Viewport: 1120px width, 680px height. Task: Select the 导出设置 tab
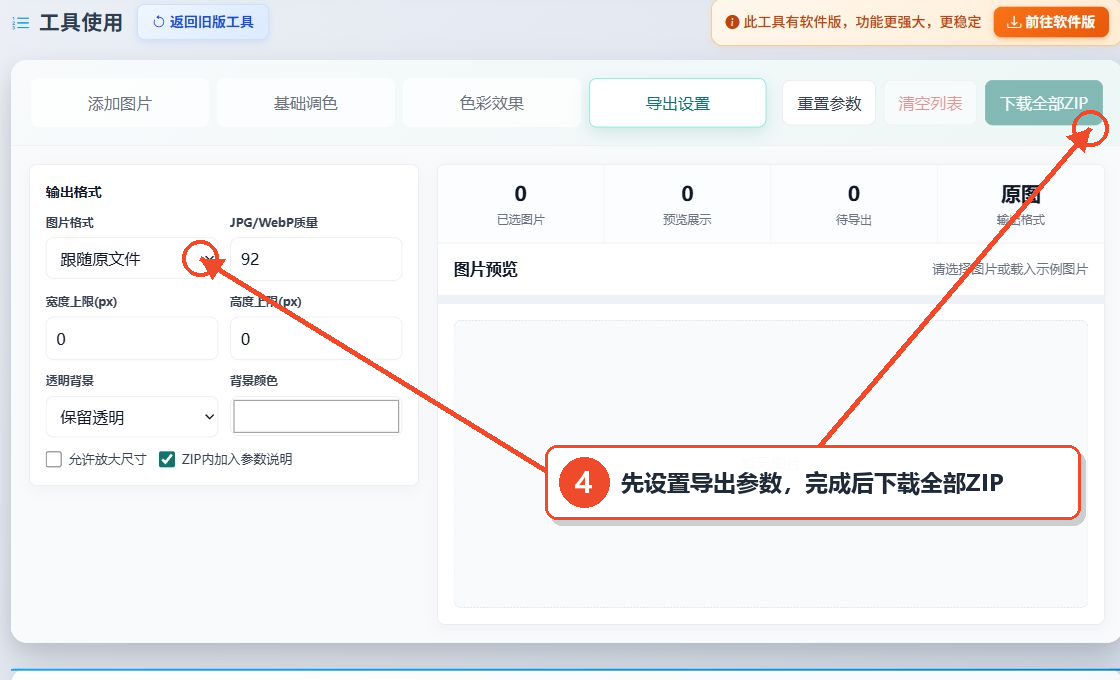[x=678, y=103]
